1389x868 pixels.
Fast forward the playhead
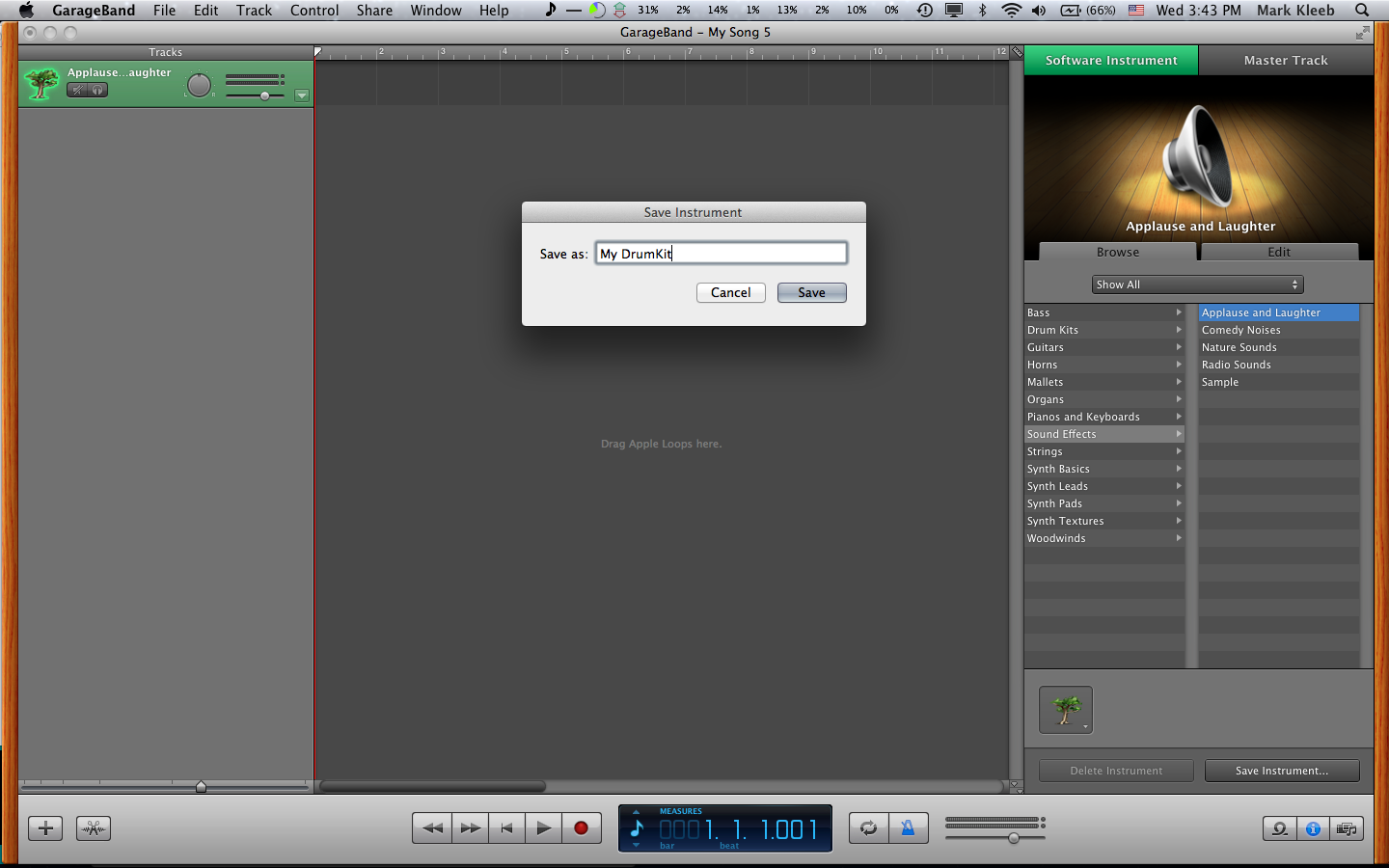[x=470, y=827]
